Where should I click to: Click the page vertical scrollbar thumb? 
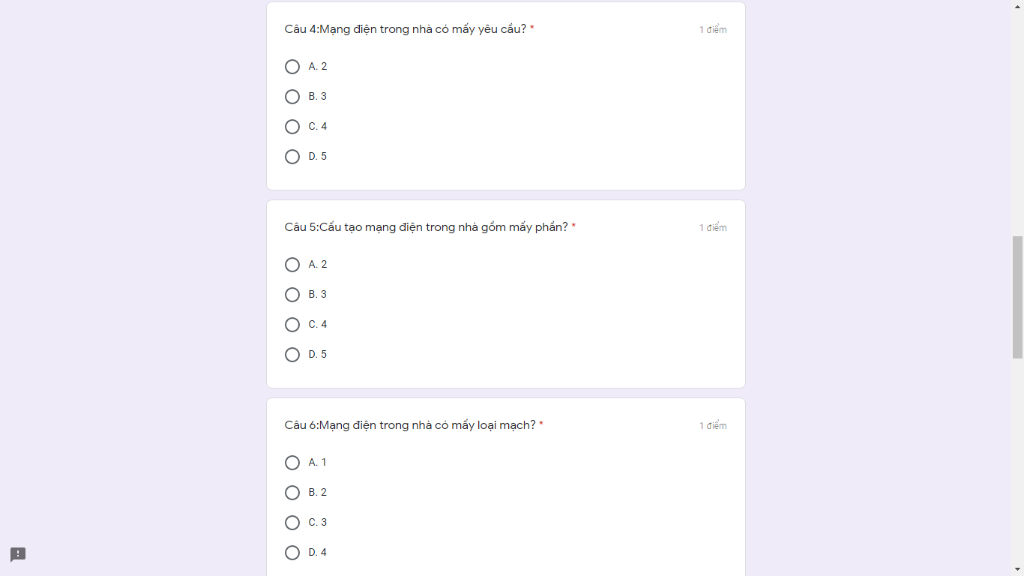coord(1017,297)
